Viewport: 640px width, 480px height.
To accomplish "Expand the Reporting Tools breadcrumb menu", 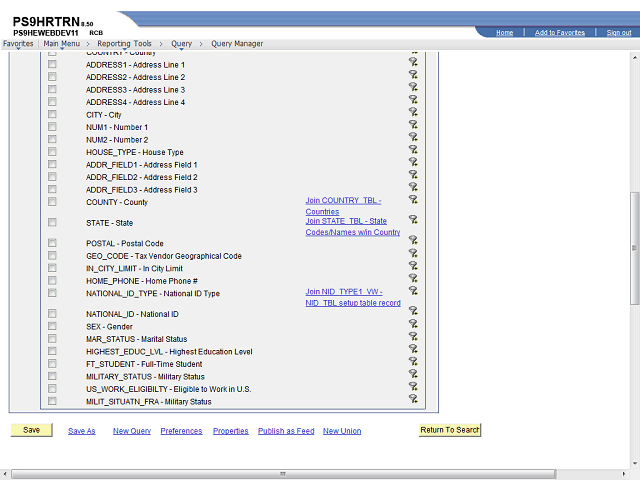I will click(x=124, y=44).
